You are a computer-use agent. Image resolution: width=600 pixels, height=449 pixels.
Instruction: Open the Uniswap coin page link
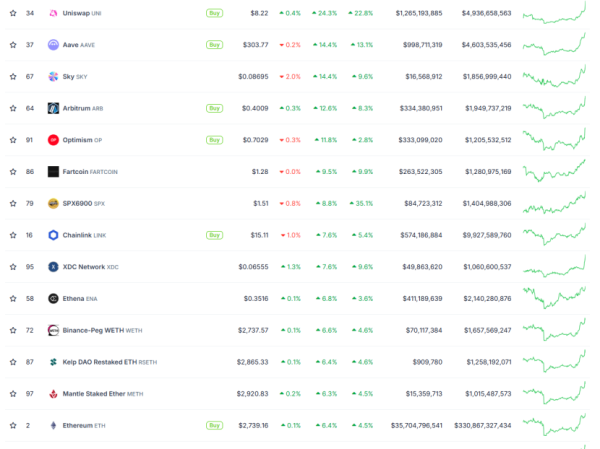(x=82, y=13)
